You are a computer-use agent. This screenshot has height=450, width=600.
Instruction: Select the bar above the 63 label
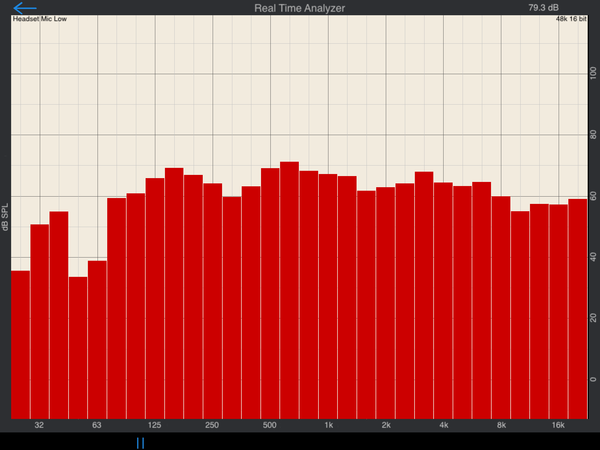pyautogui.click(x=97, y=340)
